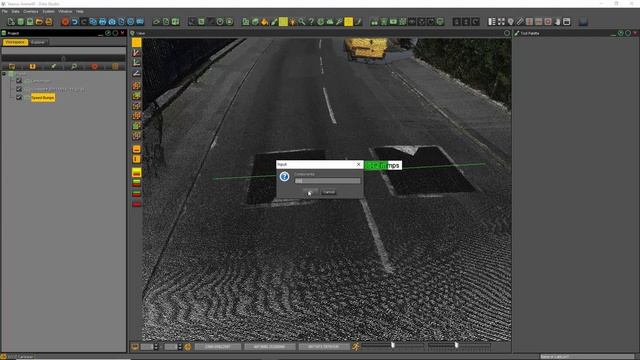Click the ruler measure toolbar icon
This screenshot has width=640, height=360.
click(520, 22)
